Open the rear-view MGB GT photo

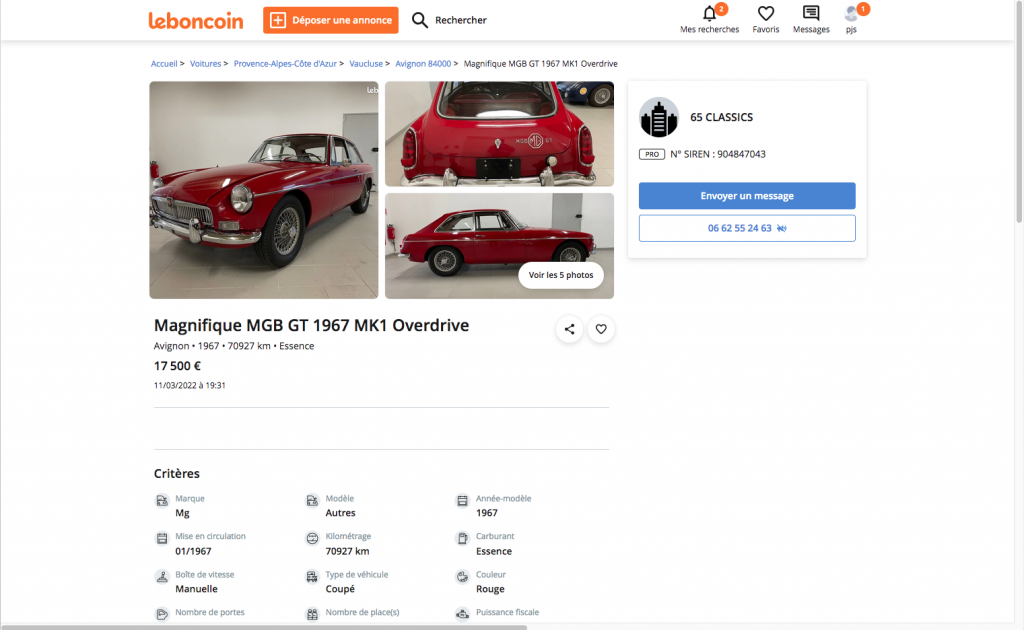[500, 134]
